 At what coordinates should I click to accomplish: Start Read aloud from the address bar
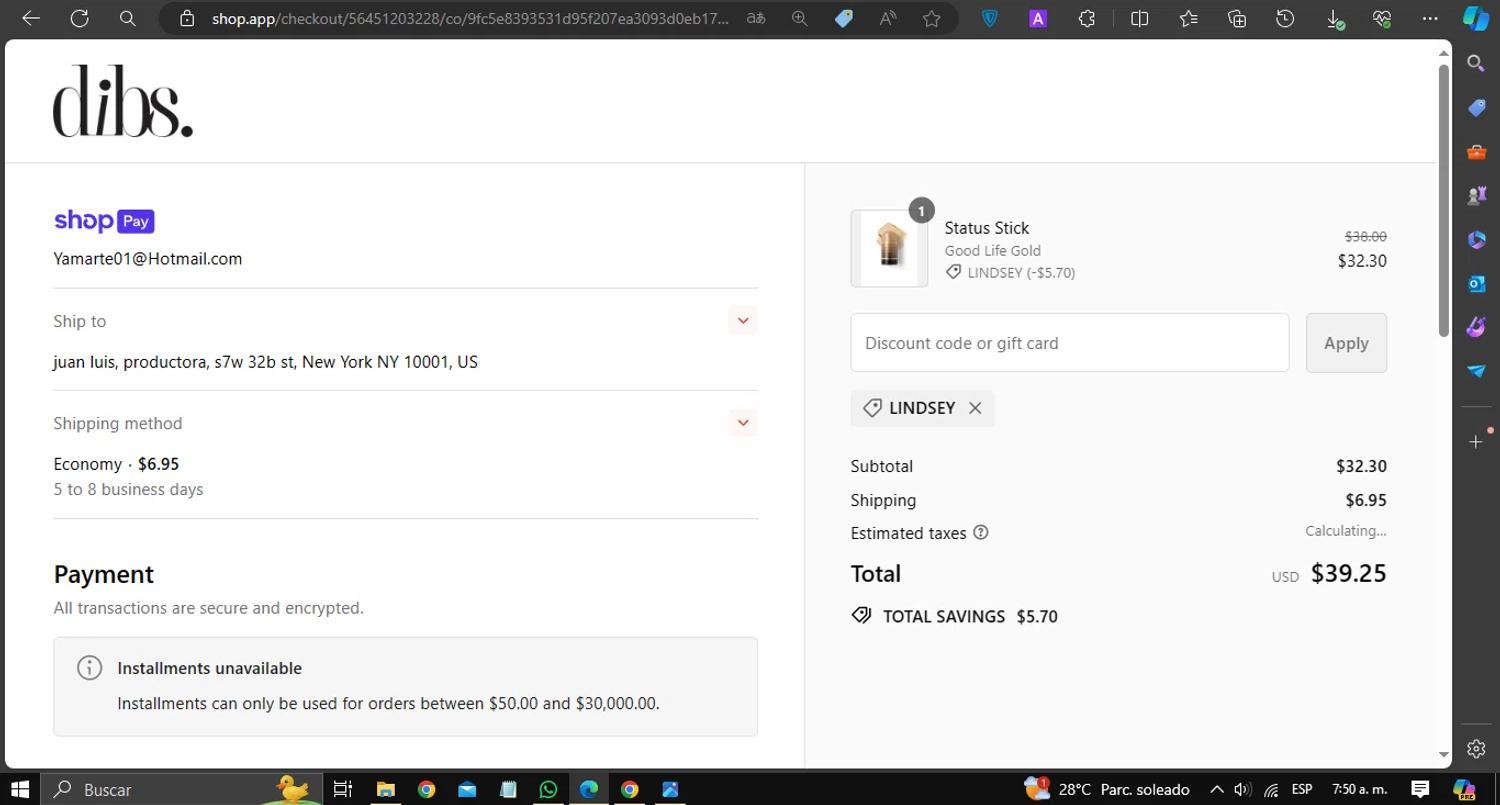pyautogui.click(x=888, y=18)
